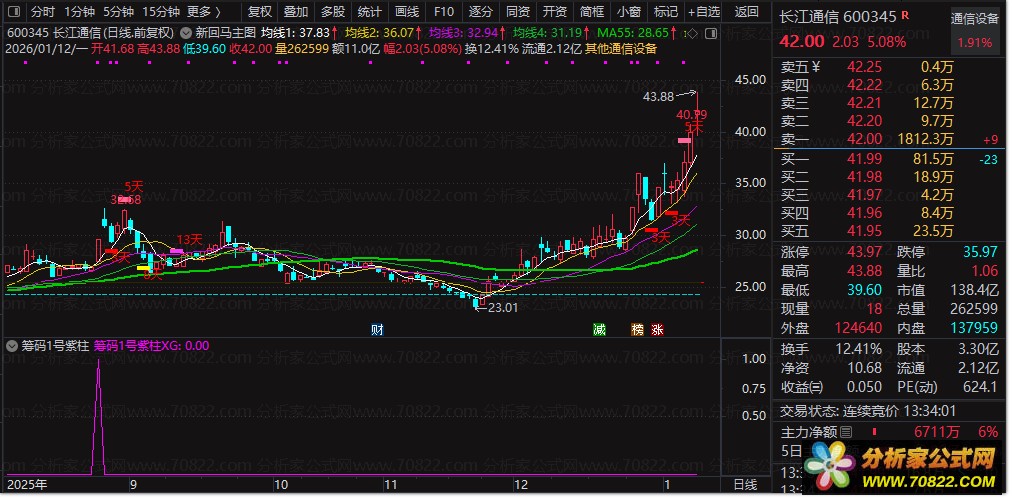1012x498 pixels.
Task: Click the 财 financial marker icon
Action: (x=378, y=330)
